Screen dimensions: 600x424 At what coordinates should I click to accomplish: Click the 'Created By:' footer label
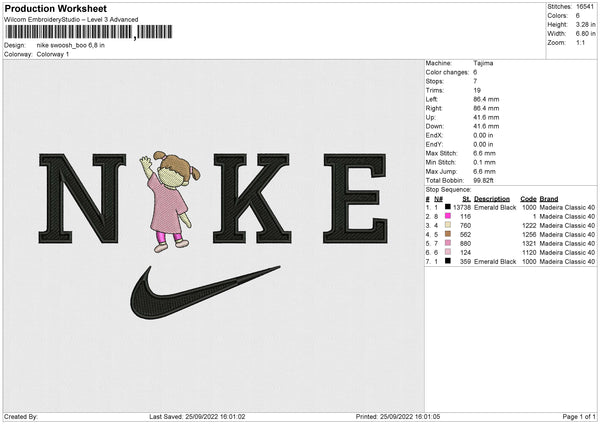pos(21,416)
